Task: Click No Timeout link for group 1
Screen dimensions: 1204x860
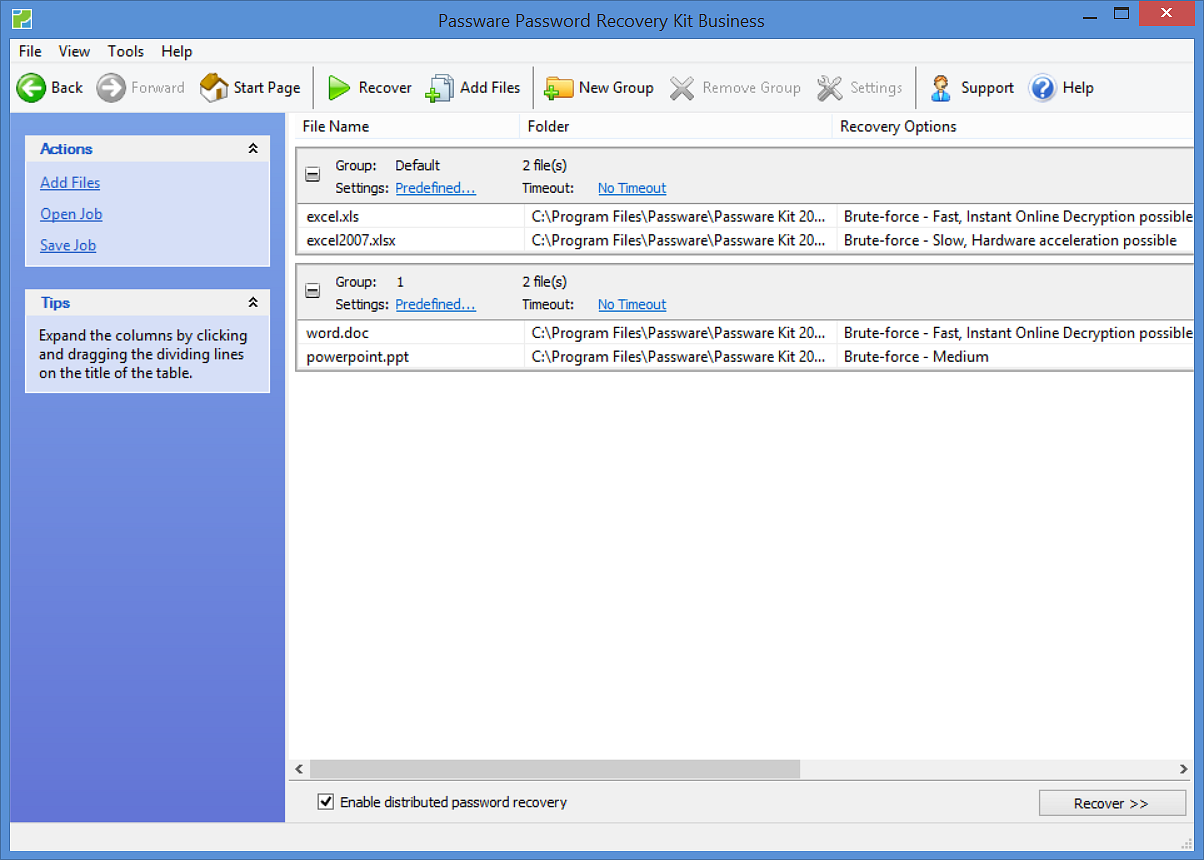Action: point(632,304)
